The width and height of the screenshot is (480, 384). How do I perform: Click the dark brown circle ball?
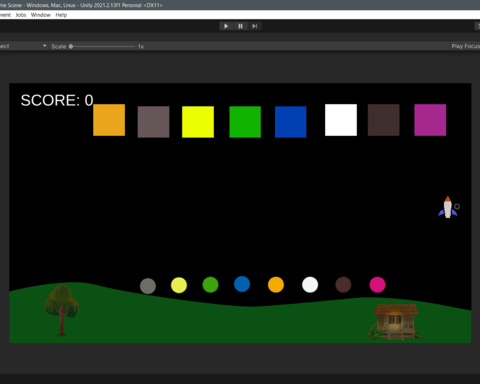pyautogui.click(x=343, y=285)
